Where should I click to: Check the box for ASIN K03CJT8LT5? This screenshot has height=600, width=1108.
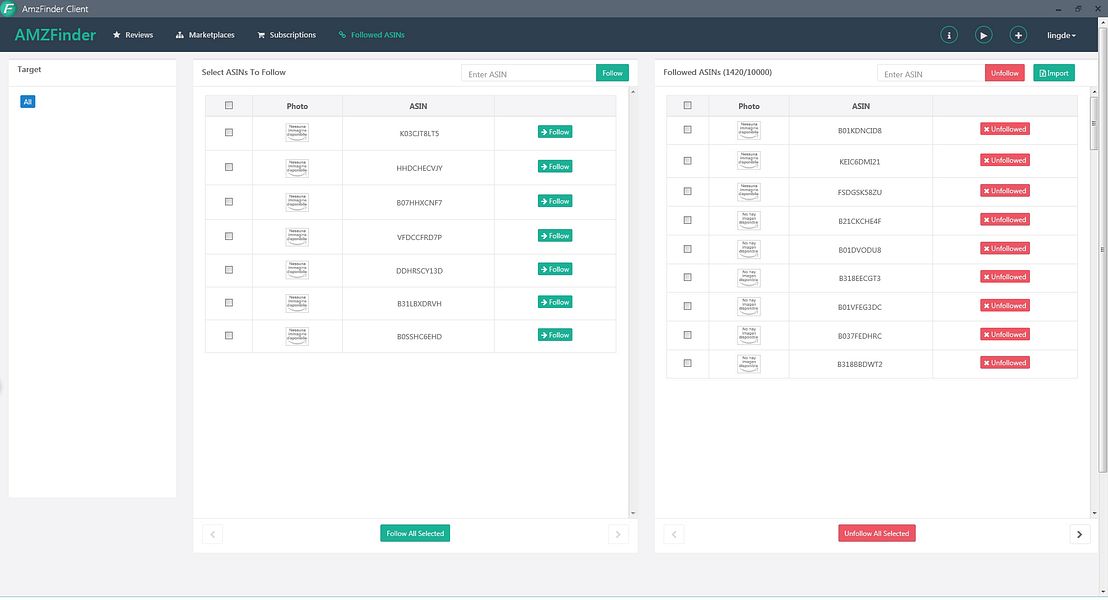click(229, 132)
